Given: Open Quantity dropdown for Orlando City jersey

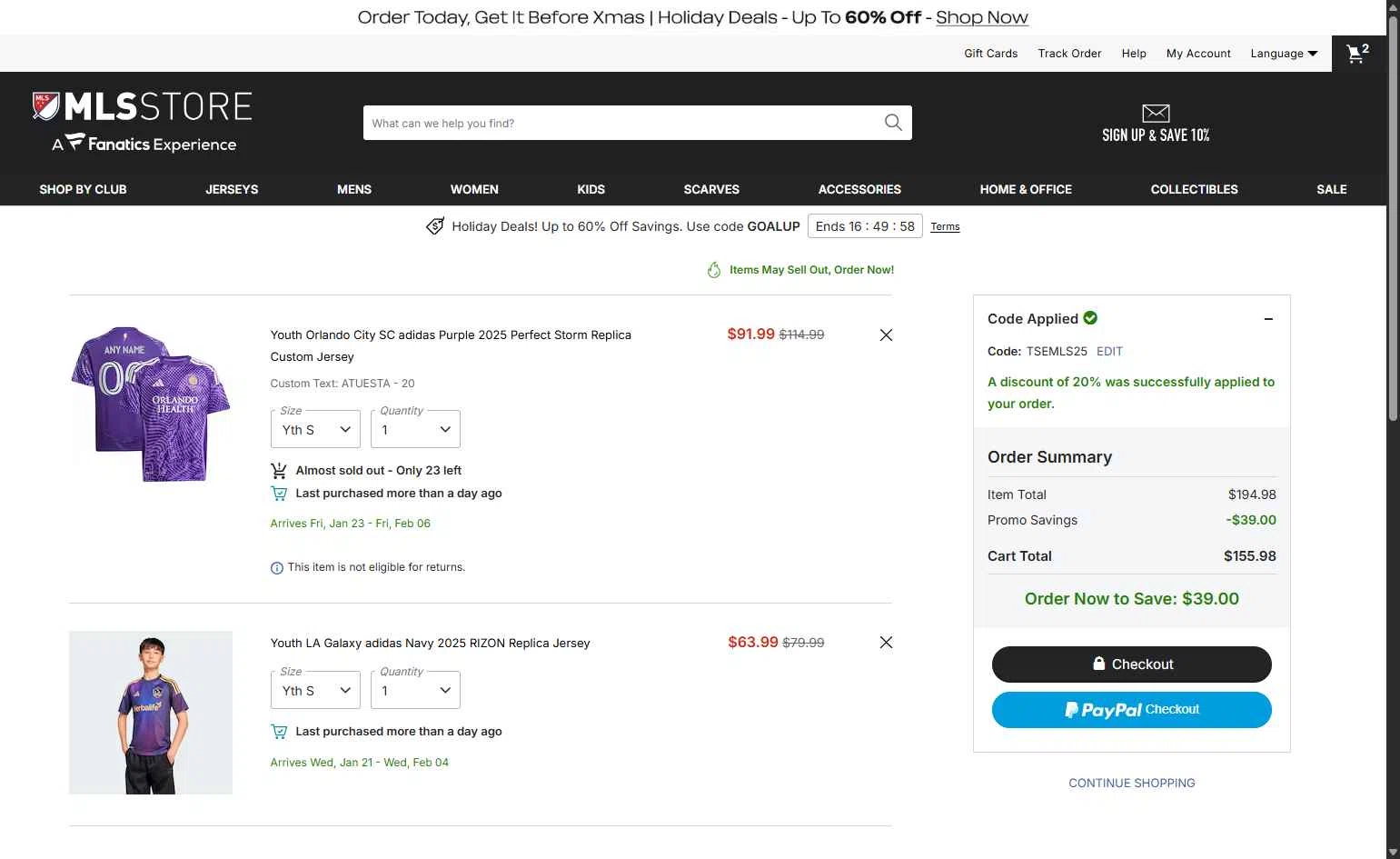Looking at the screenshot, I should click(415, 429).
